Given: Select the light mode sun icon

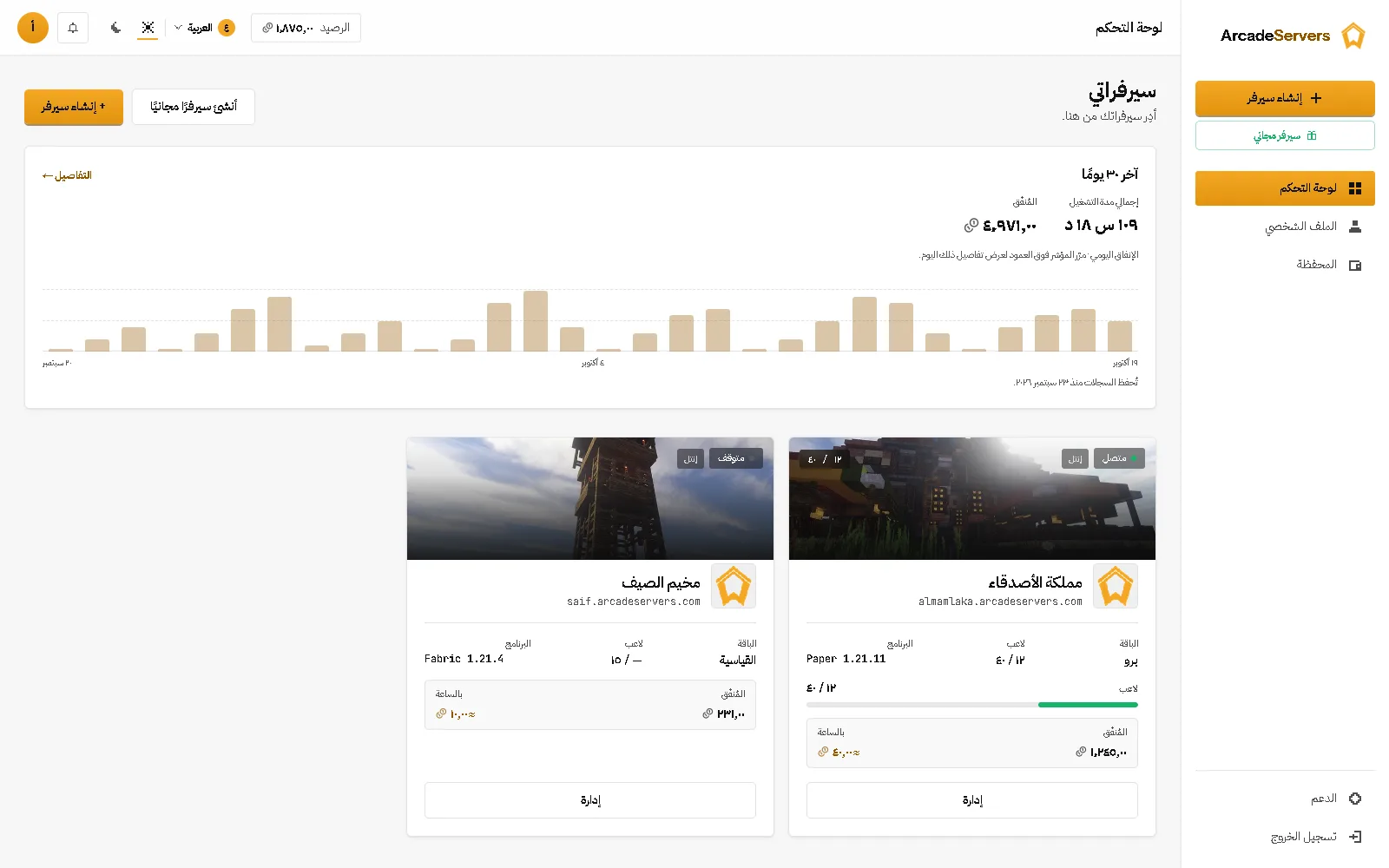Looking at the screenshot, I should point(148,28).
